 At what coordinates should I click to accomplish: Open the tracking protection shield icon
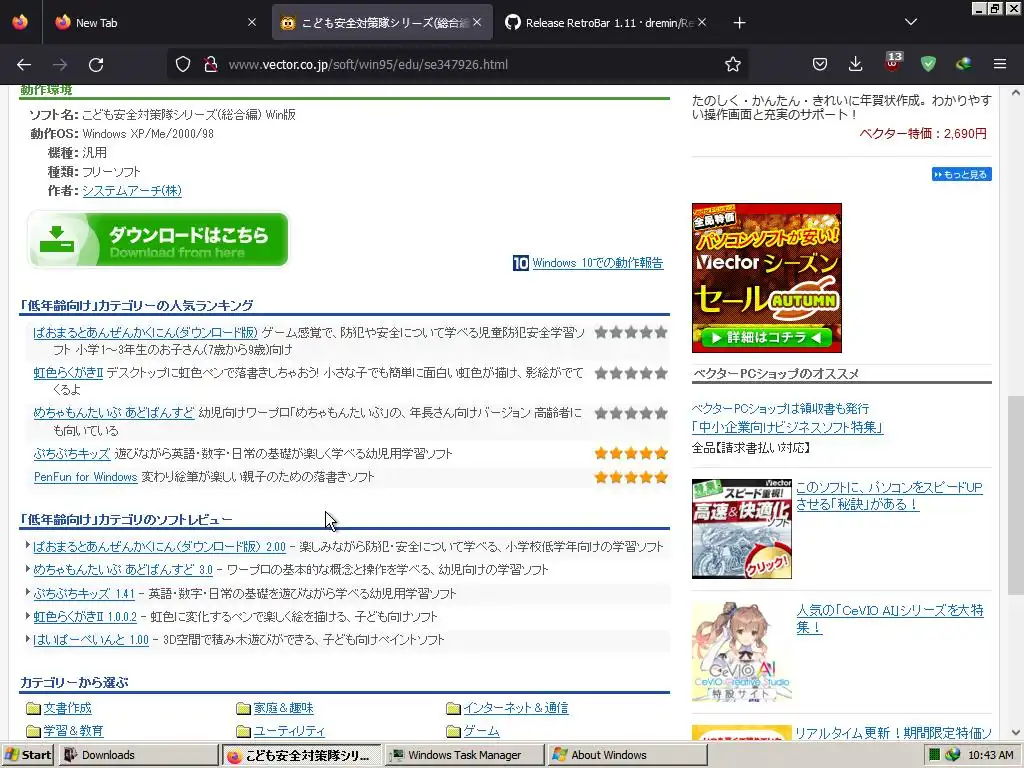(x=183, y=64)
